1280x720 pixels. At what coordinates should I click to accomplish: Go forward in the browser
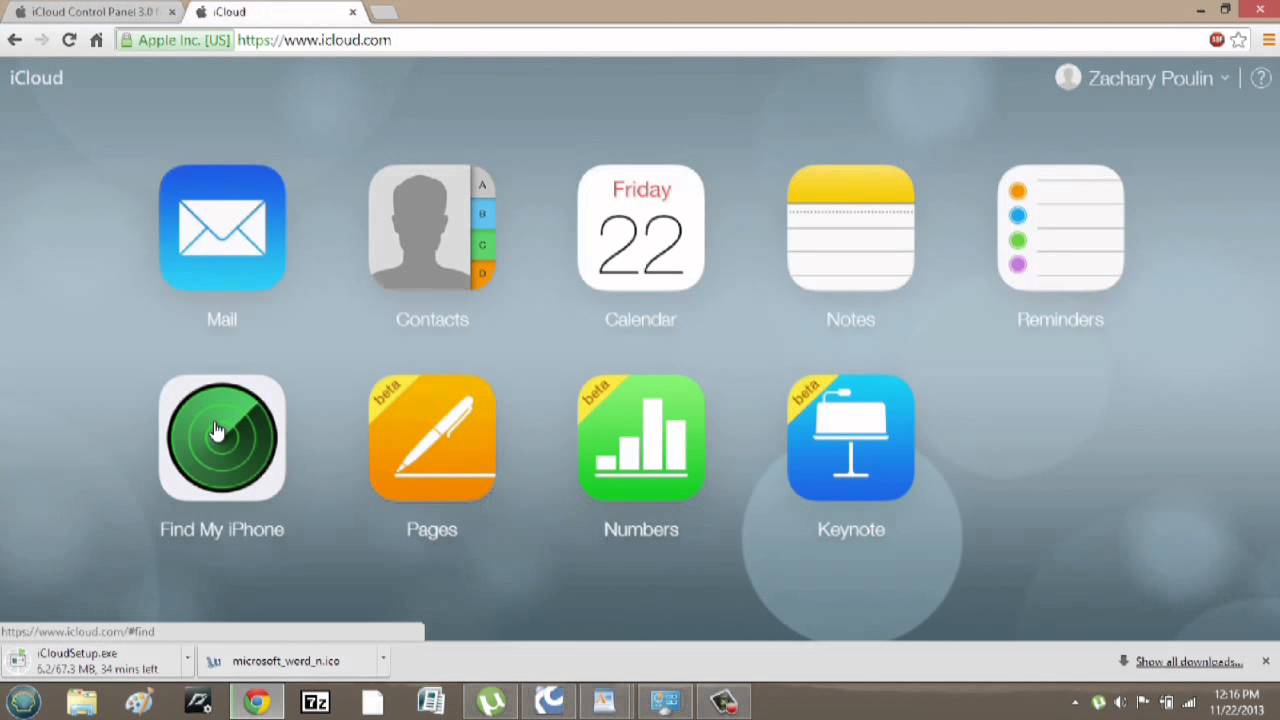coord(41,40)
